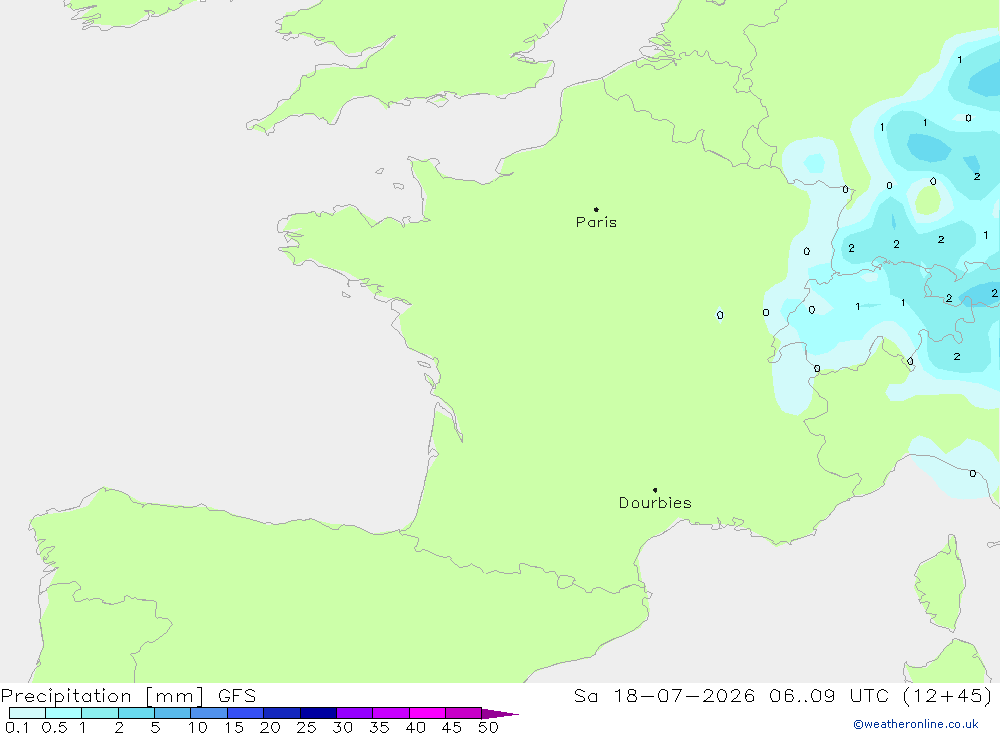Select the Dourbies location dot marker
1000x733 pixels.
point(655,490)
